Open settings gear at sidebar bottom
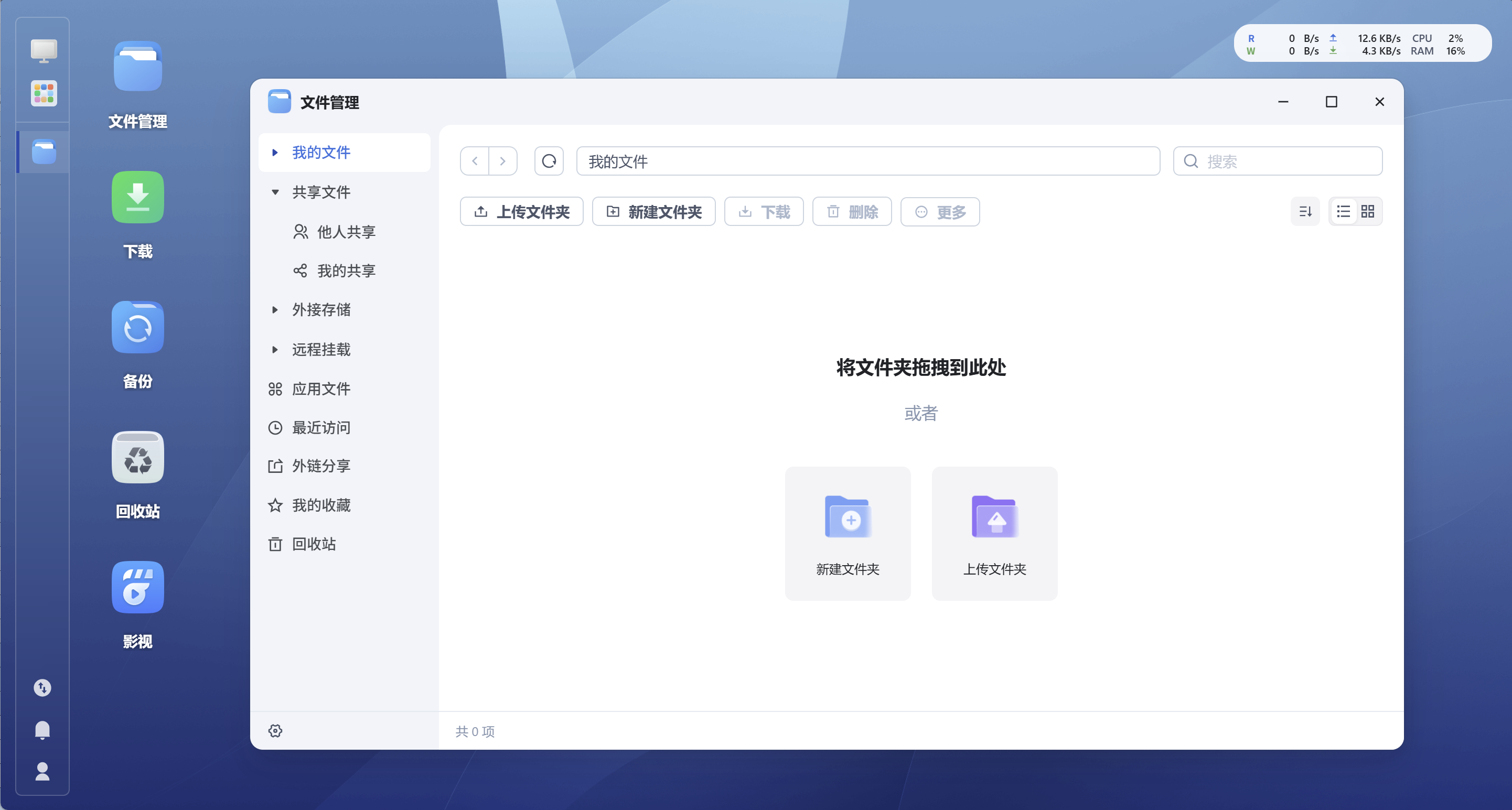1512x810 pixels. (x=275, y=731)
